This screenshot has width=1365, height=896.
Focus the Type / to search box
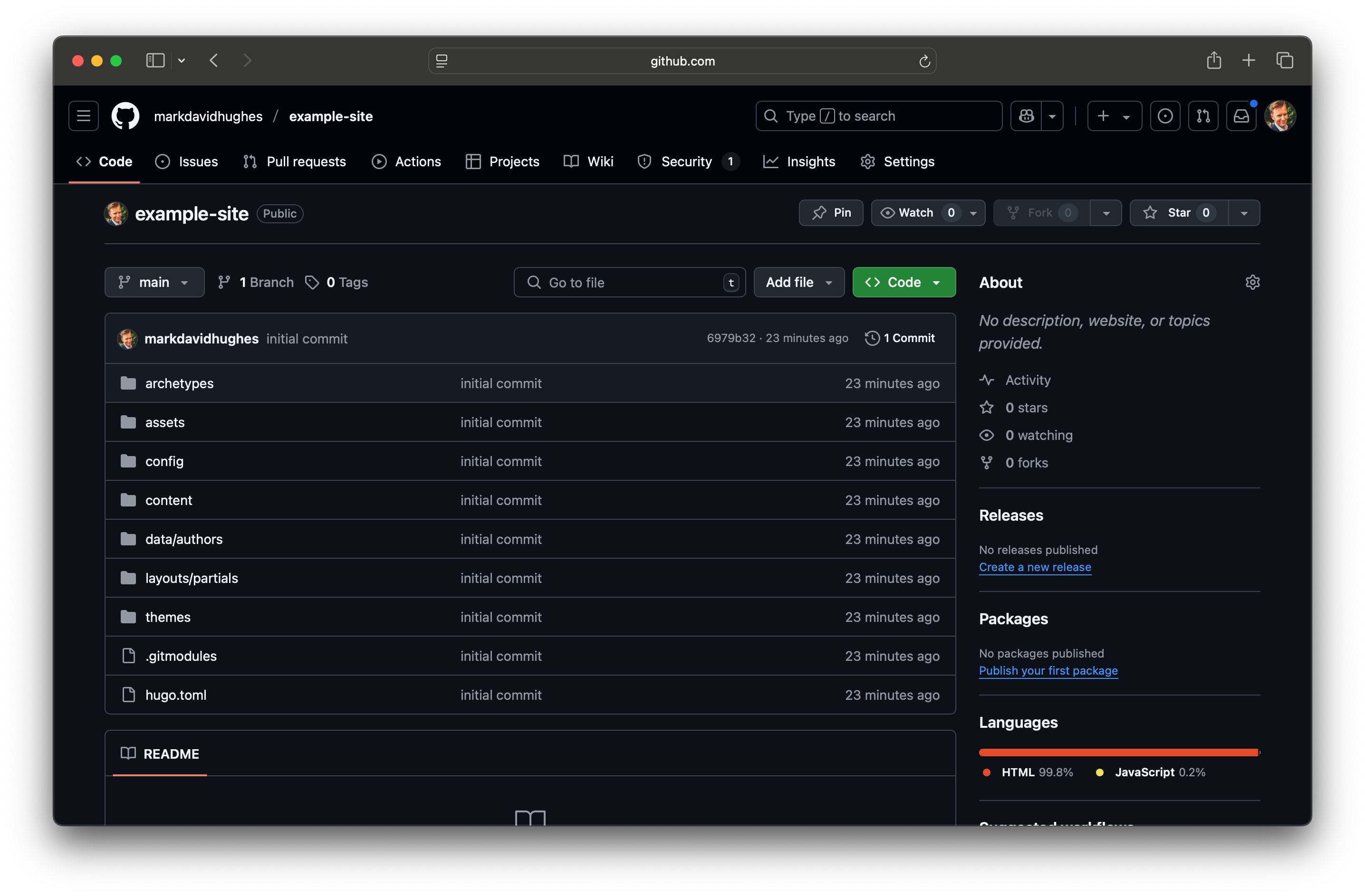(879, 116)
